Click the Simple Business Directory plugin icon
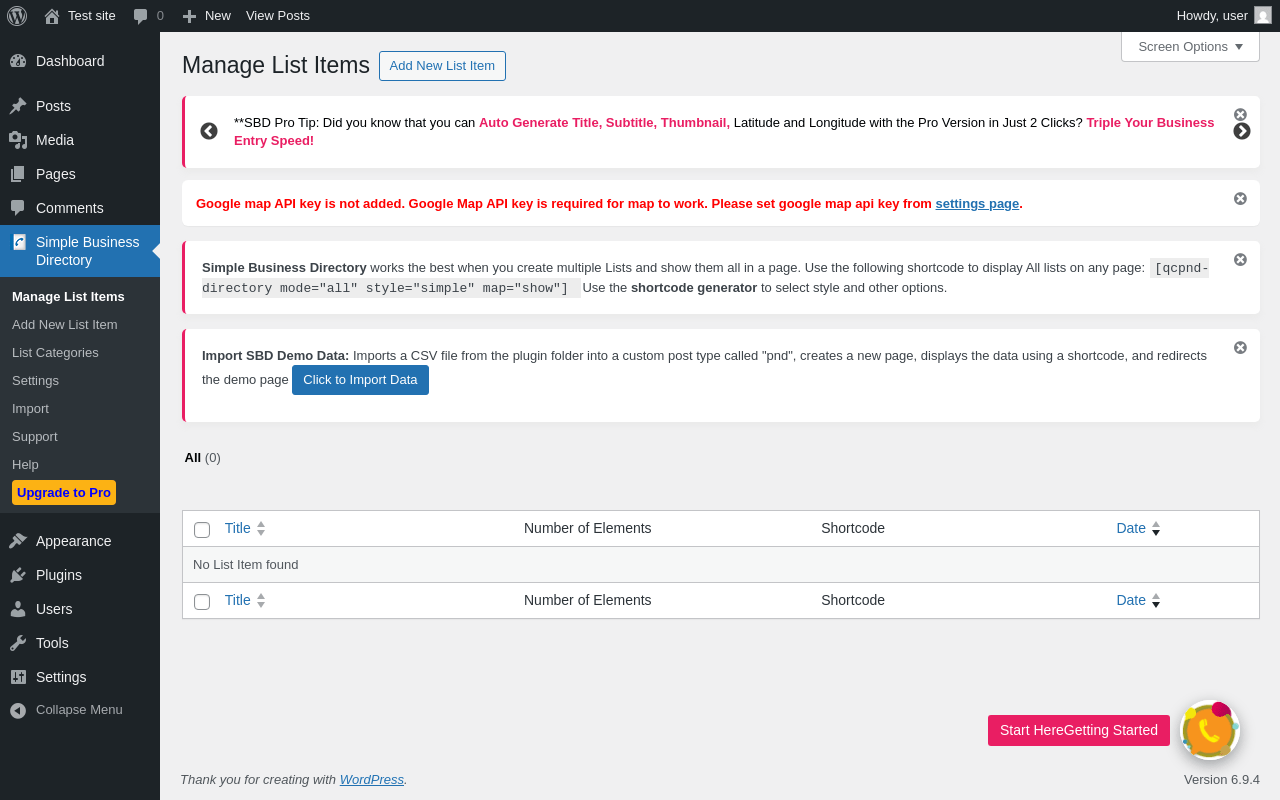This screenshot has height=800, width=1280. click(19, 242)
